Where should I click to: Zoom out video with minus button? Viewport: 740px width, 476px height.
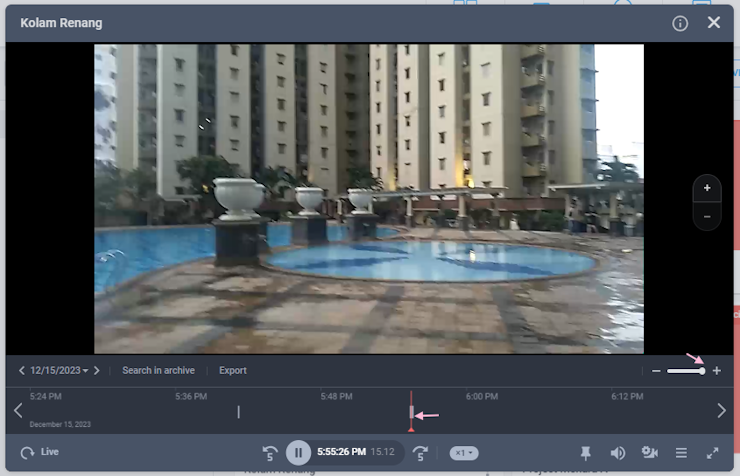click(x=707, y=217)
